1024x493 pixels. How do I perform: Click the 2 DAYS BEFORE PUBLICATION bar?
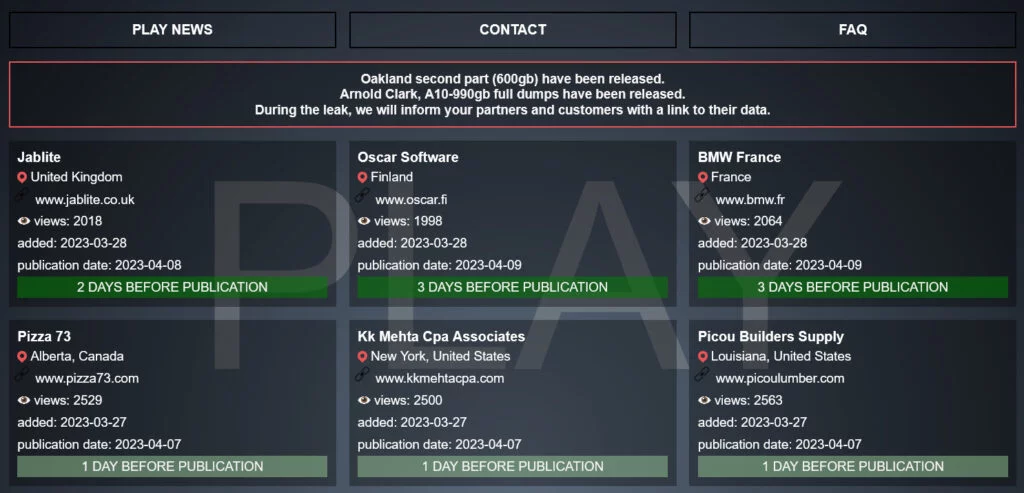(172, 287)
